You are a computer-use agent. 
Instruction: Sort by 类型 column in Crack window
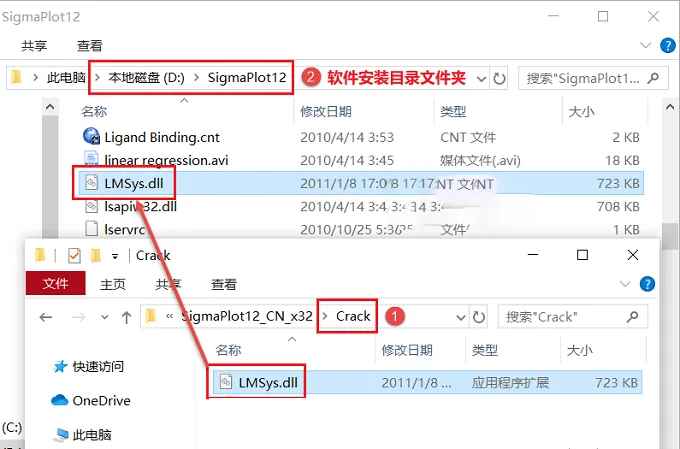point(484,350)
